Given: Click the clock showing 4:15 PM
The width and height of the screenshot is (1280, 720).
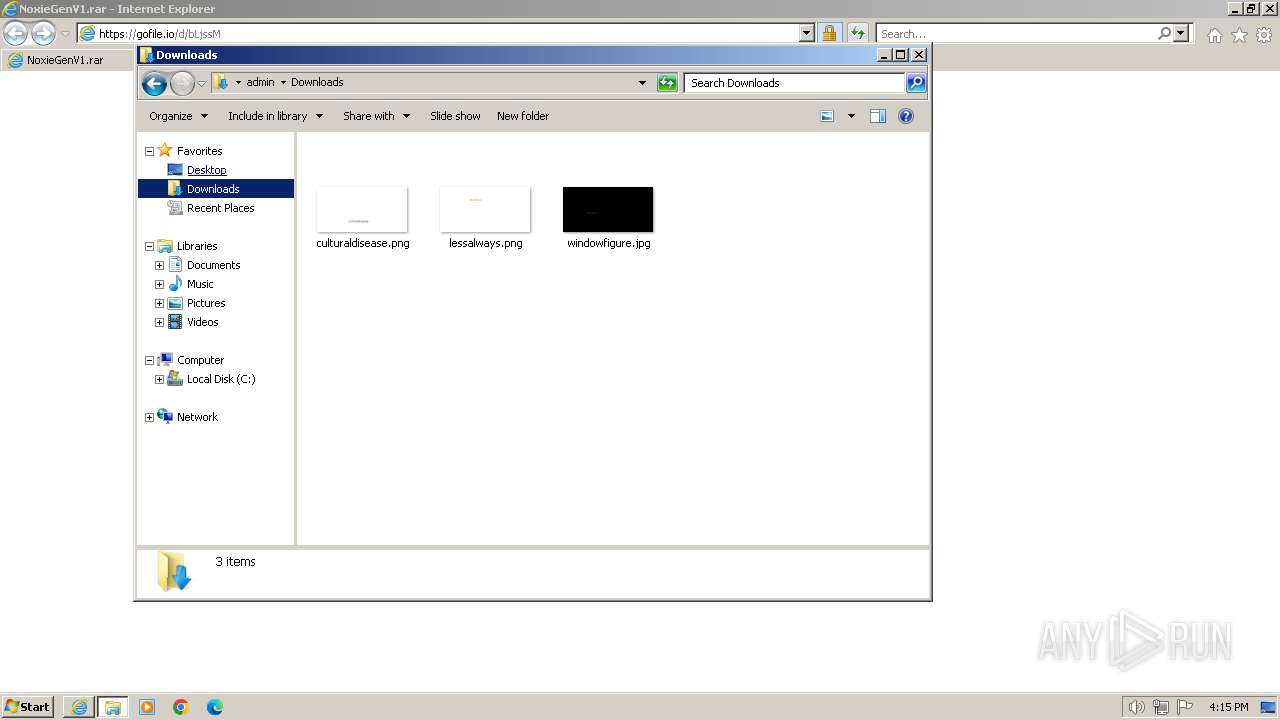Looking at the screenshot, I should [1228, 707].
